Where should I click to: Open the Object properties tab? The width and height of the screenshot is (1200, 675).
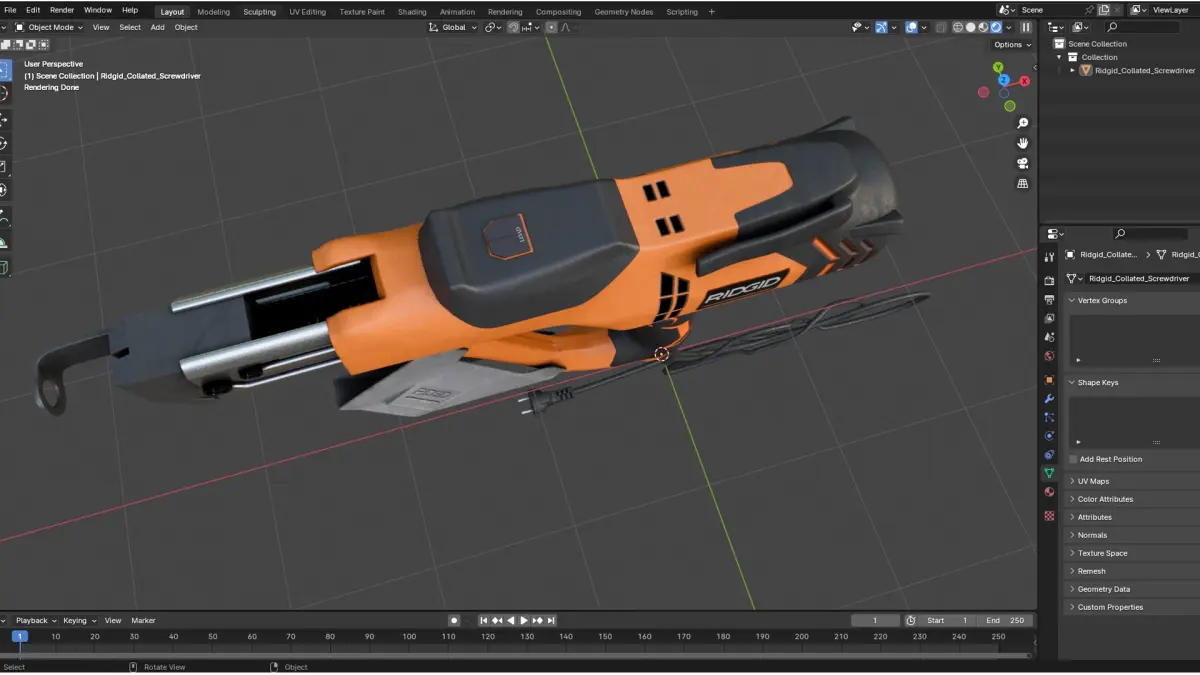1049,380
